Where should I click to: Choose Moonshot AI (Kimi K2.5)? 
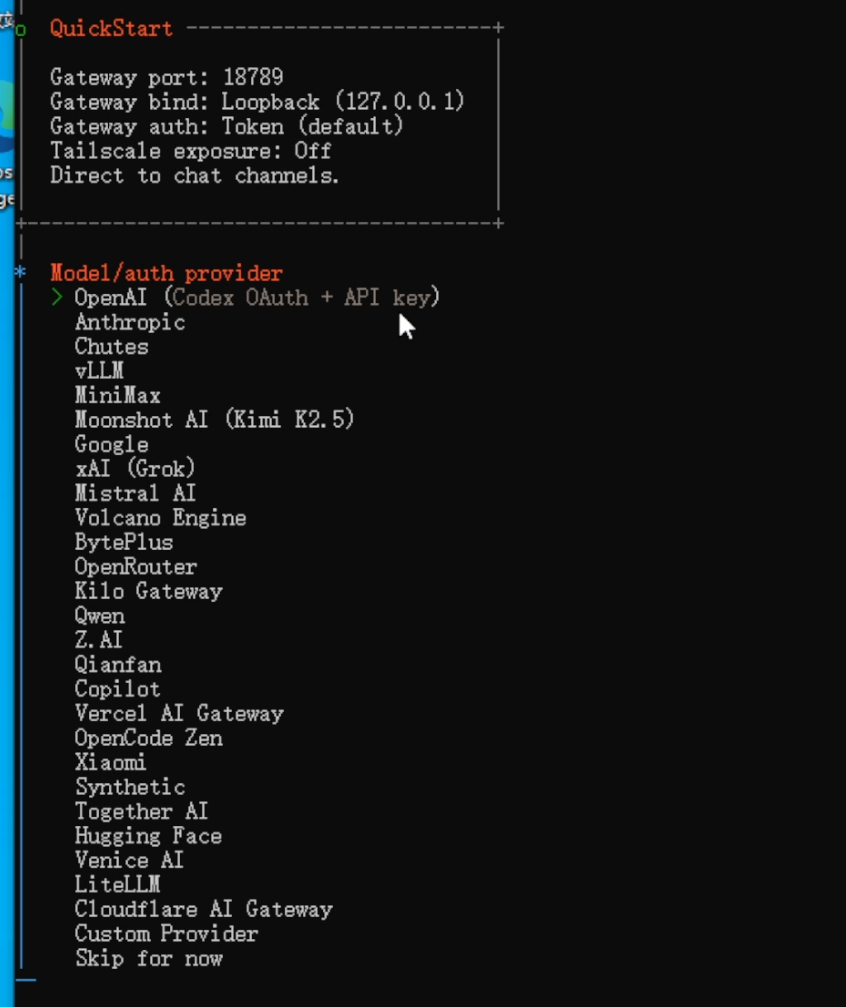click(x=214, y=420)
